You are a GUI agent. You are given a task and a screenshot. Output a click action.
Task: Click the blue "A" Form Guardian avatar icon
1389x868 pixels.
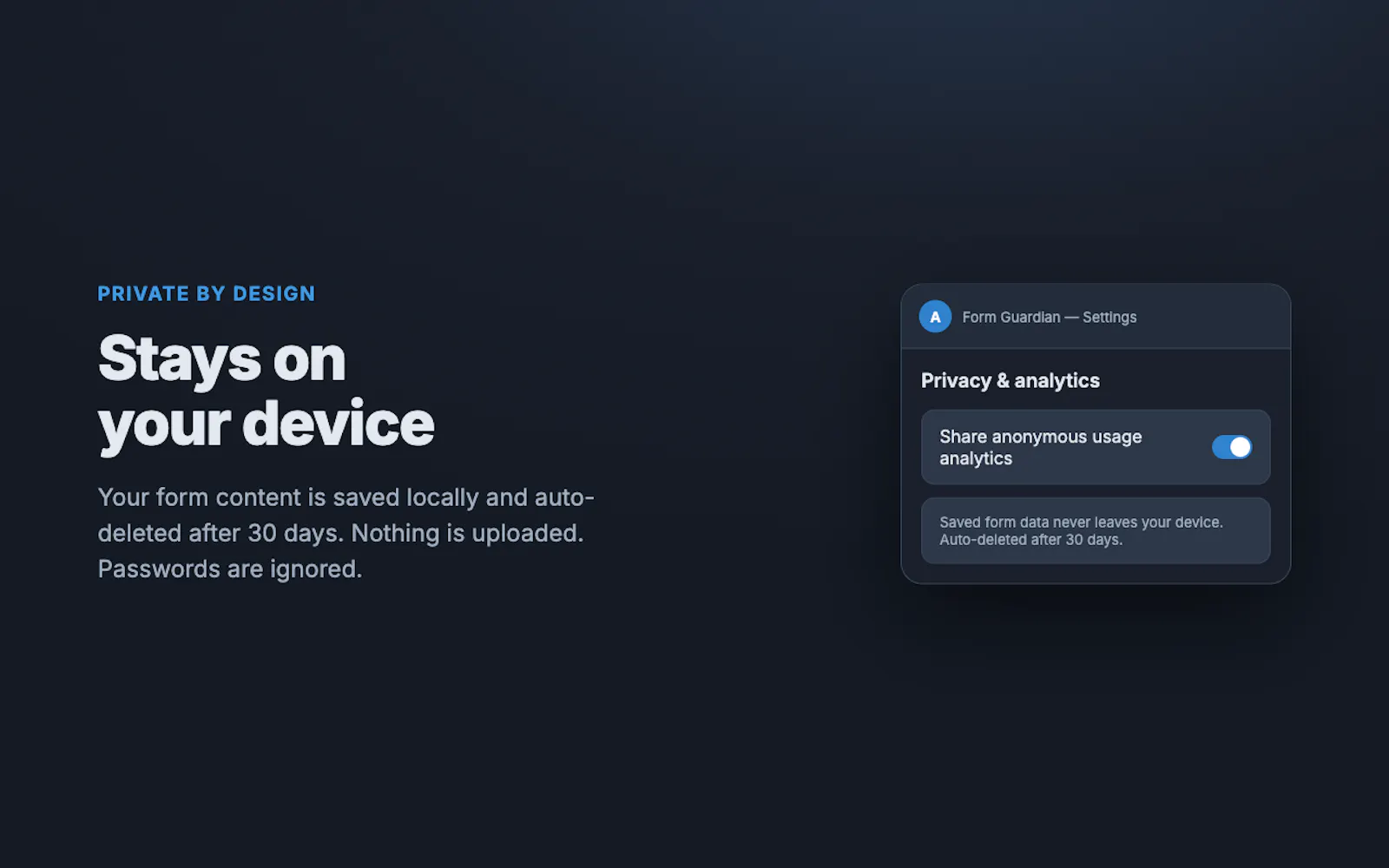point(935,317)
